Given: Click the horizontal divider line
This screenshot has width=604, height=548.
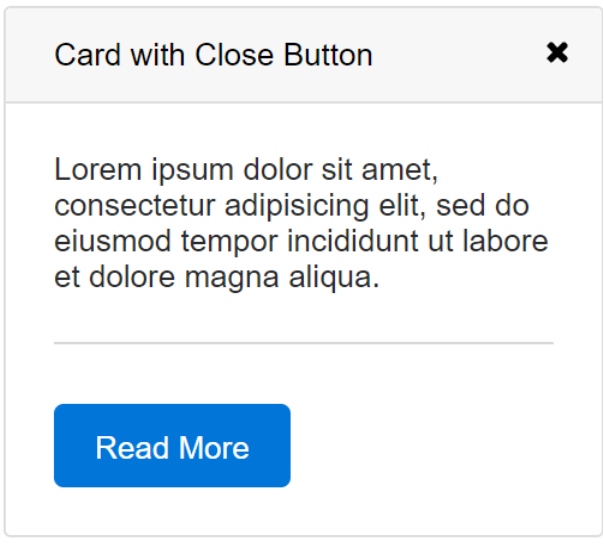Looking at the screenshot, I should click(304, 342).
